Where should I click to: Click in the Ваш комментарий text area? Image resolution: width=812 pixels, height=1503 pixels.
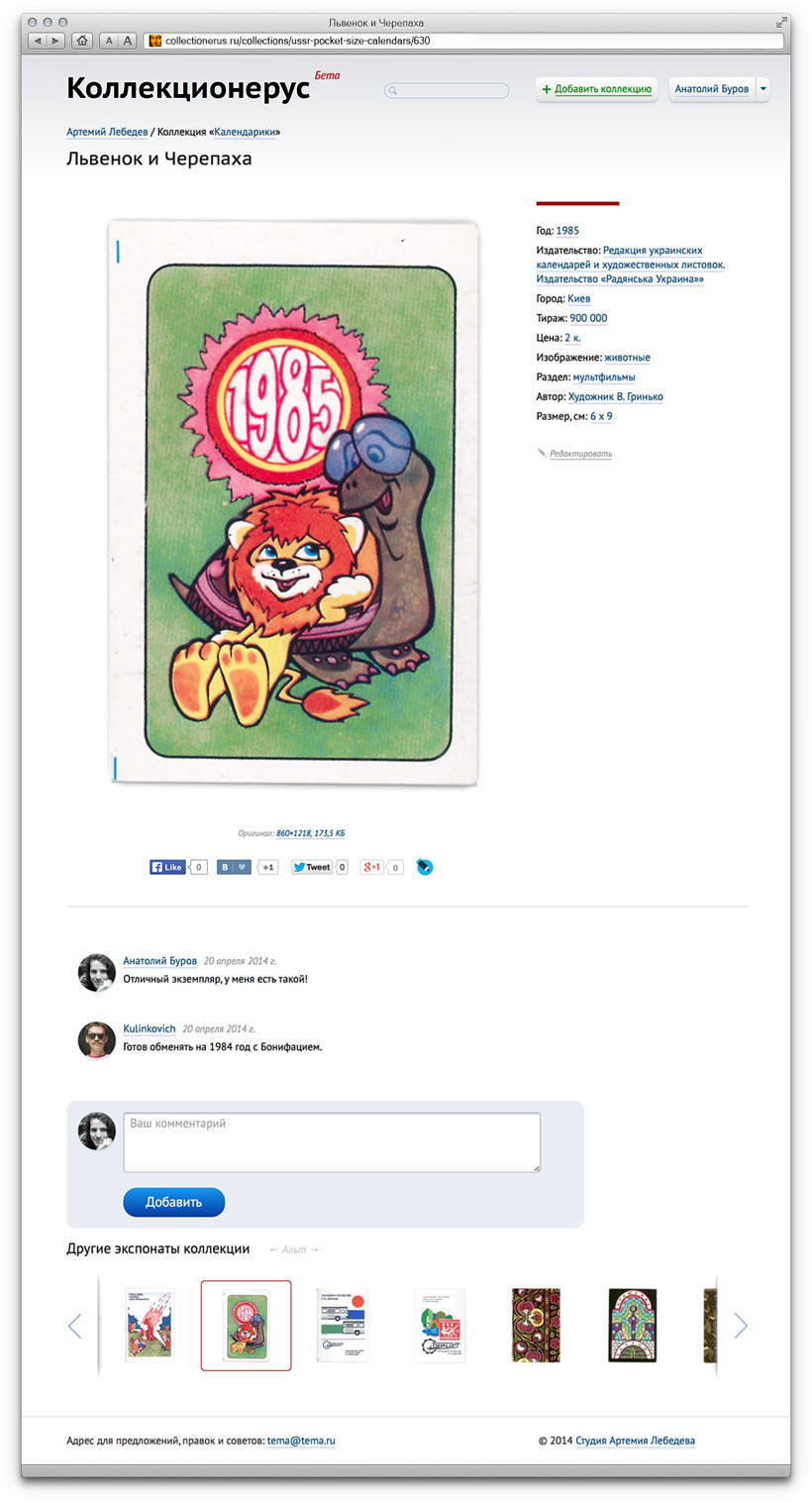click(x=332, y=1142)
